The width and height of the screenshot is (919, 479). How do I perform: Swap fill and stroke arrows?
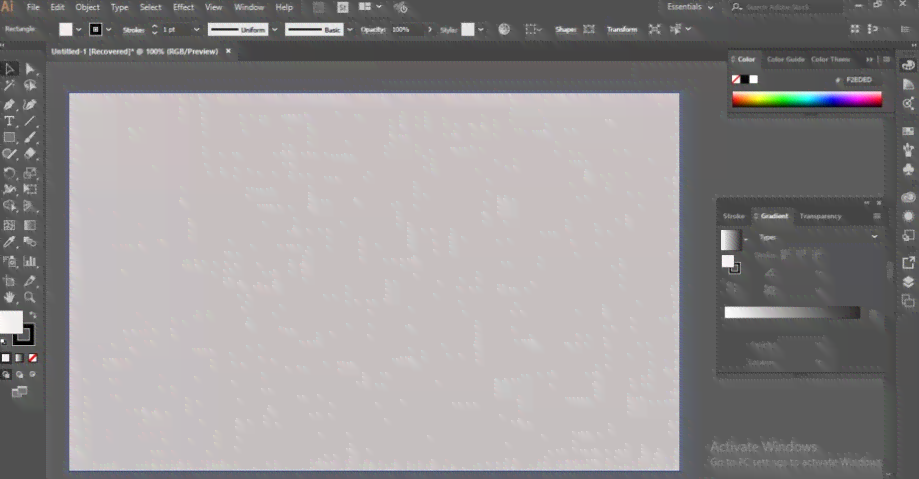coord(32,315)
